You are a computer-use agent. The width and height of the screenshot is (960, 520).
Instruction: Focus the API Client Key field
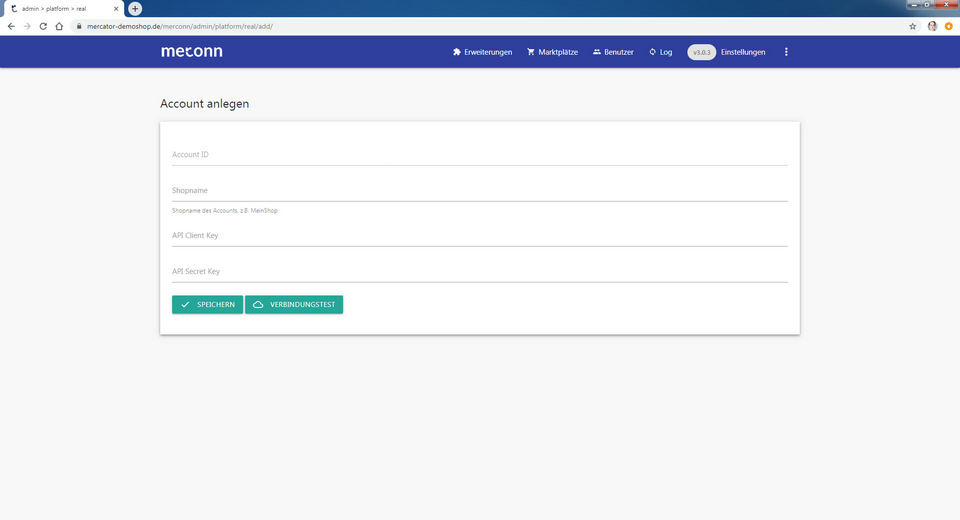[x=479, y=236]
